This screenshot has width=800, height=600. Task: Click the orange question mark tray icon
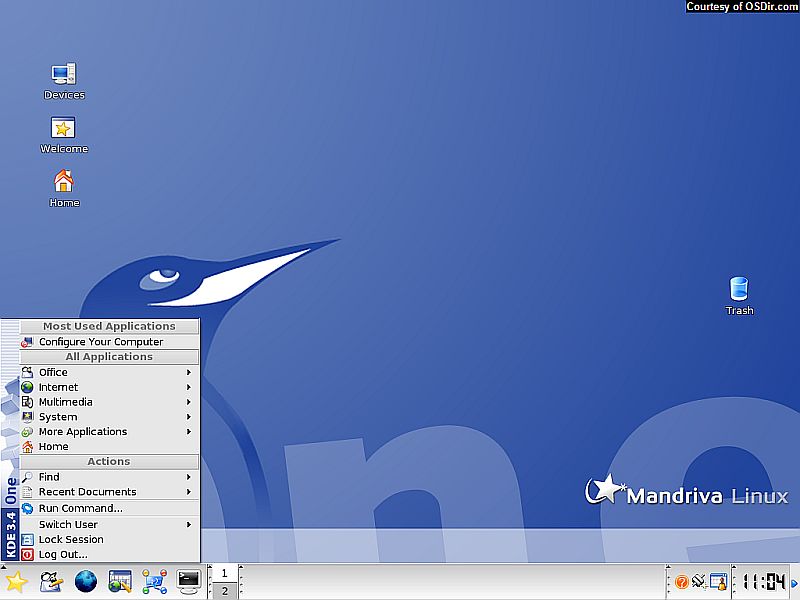pos(681,582)
